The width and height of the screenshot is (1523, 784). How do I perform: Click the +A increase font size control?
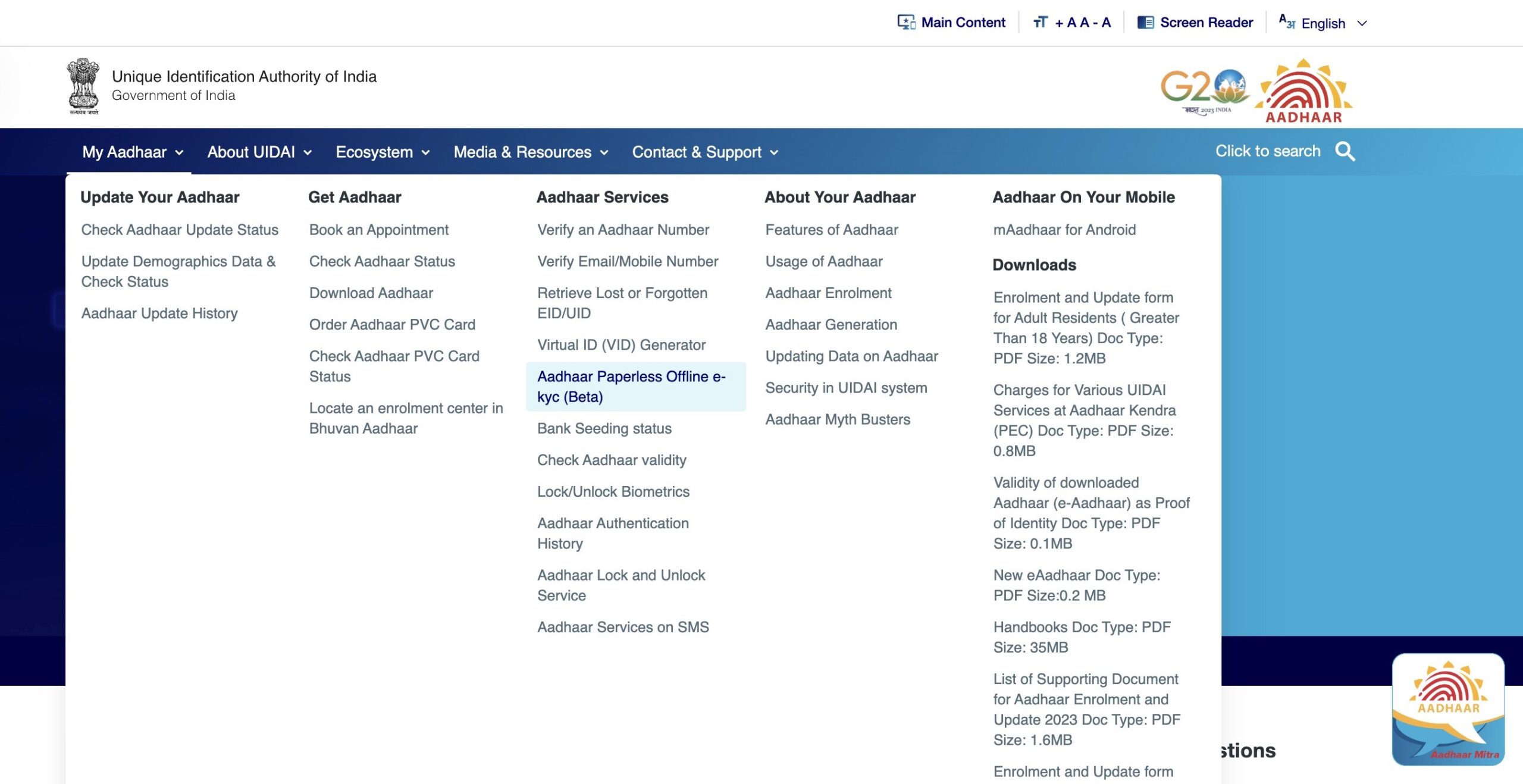point(1065,23)
